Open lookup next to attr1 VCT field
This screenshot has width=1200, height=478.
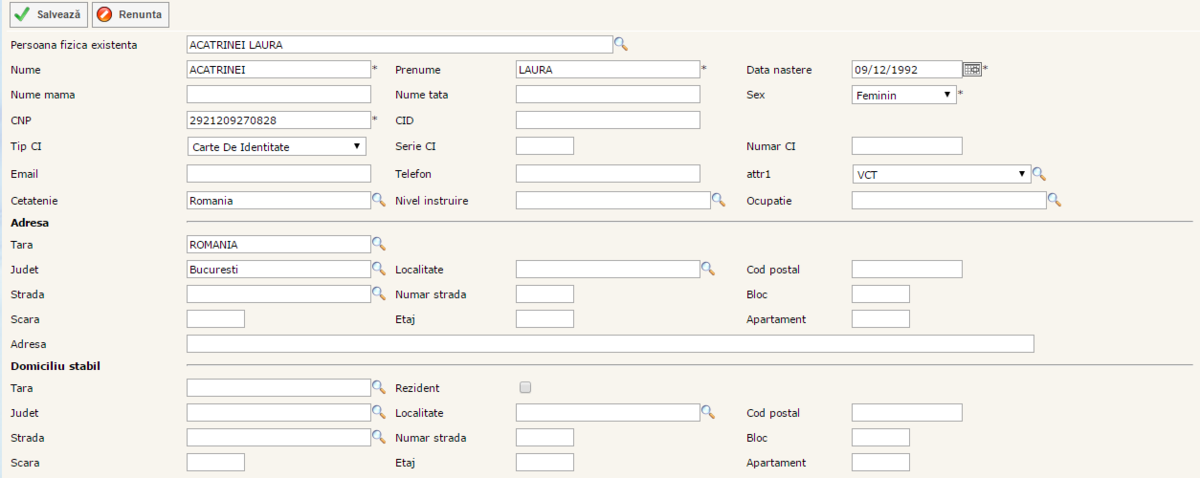tap(1039, 174)
